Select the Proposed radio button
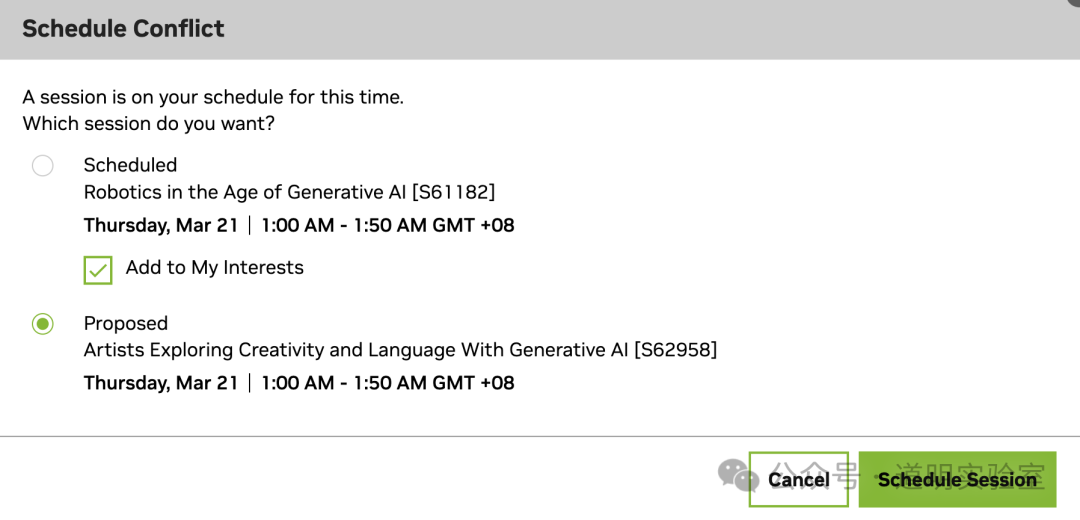 pos(42,324)
